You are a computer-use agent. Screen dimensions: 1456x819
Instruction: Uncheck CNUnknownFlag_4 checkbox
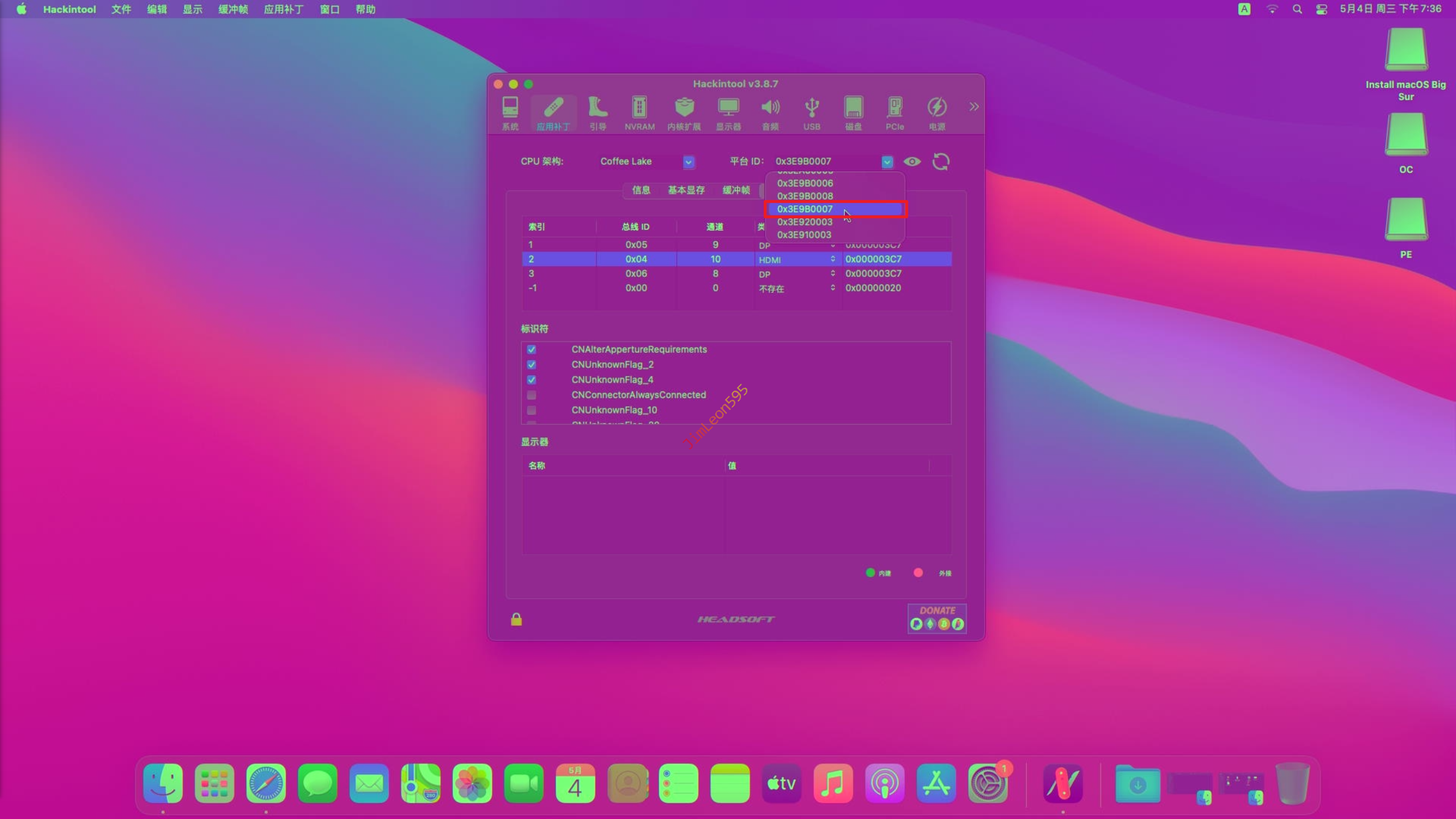531,380
